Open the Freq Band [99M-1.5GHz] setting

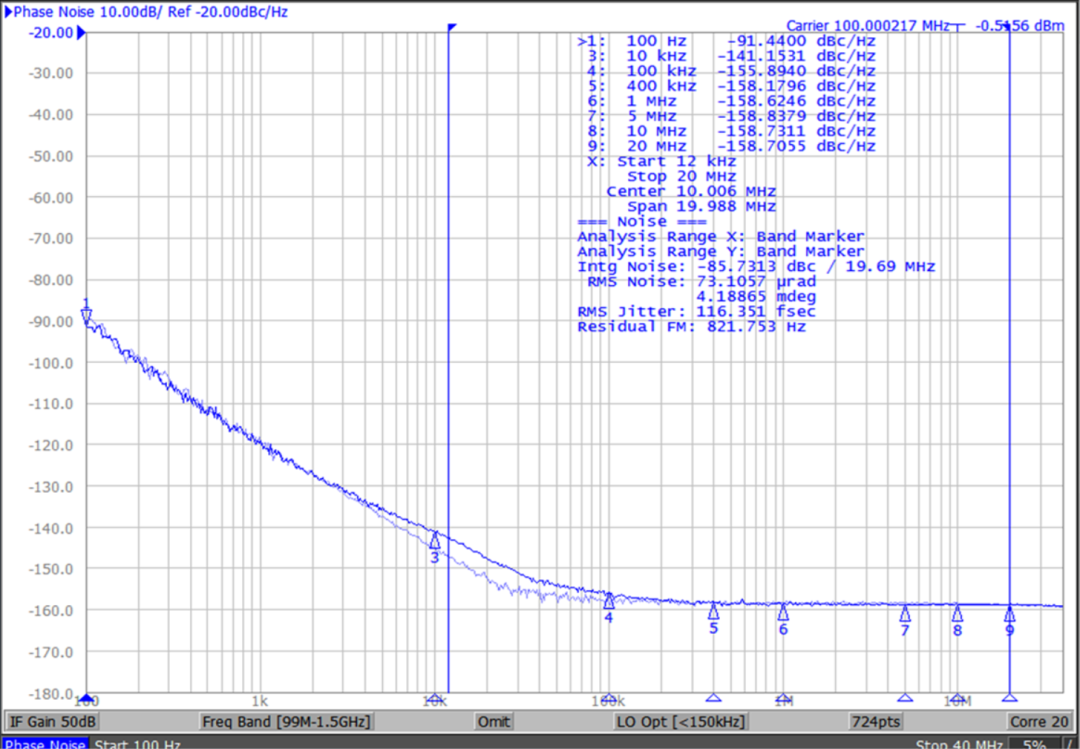286,722
